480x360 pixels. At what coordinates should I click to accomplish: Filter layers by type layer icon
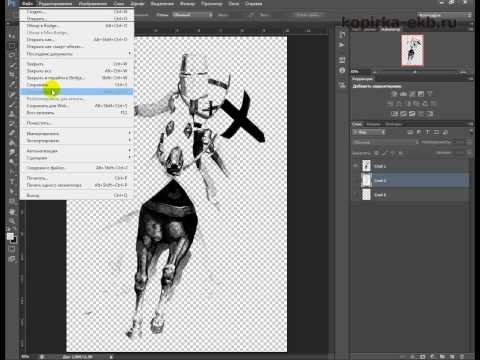coord(428,133)
